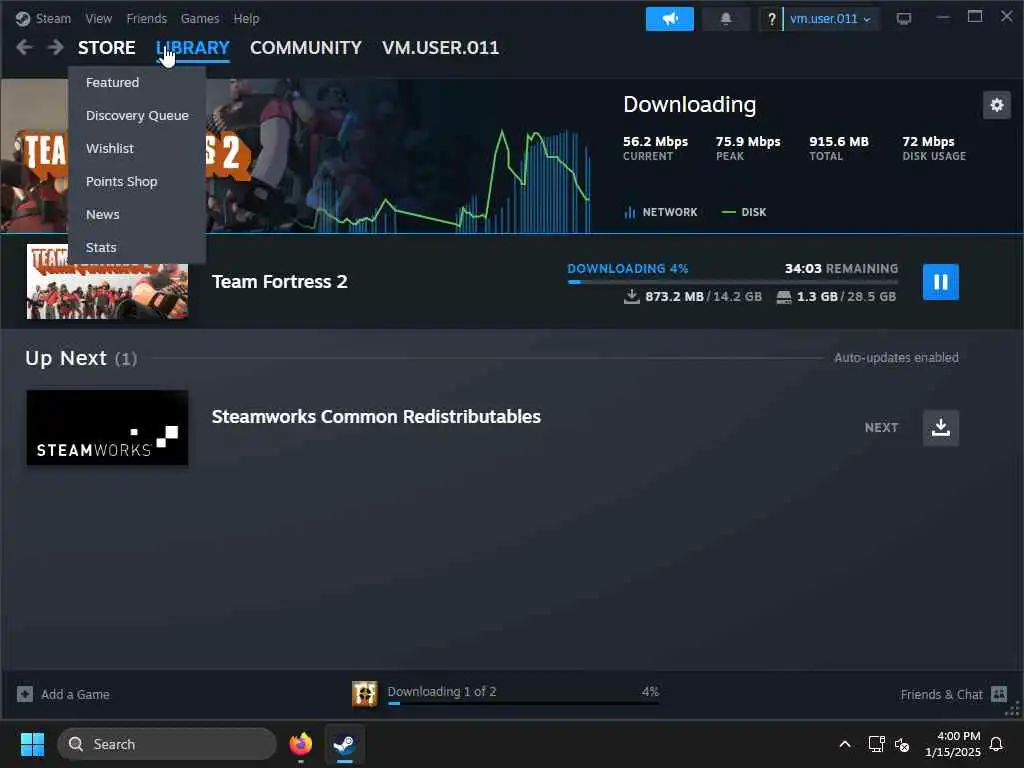Click the 34:03 REMAINING text
The width and height of the screenshot is (1024, 768).
(x=841, y=268)
